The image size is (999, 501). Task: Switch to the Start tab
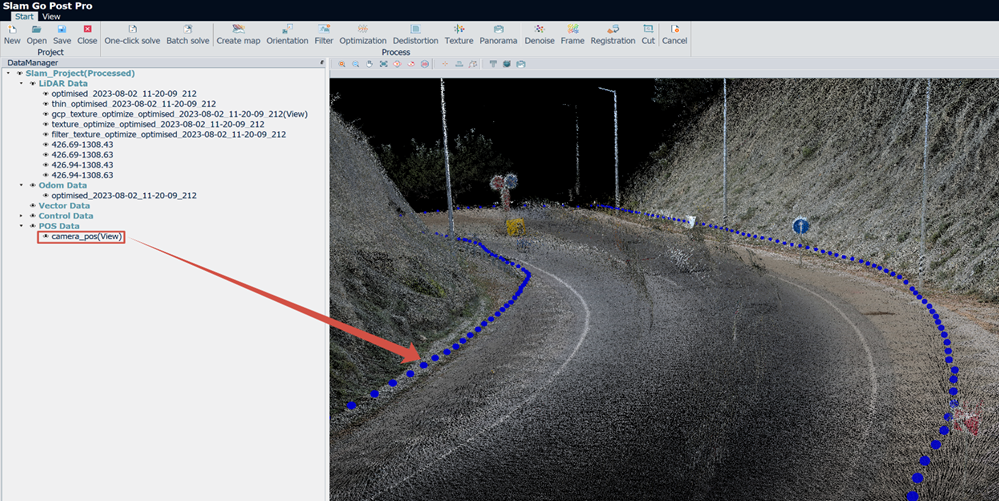[x=24, y=17]
